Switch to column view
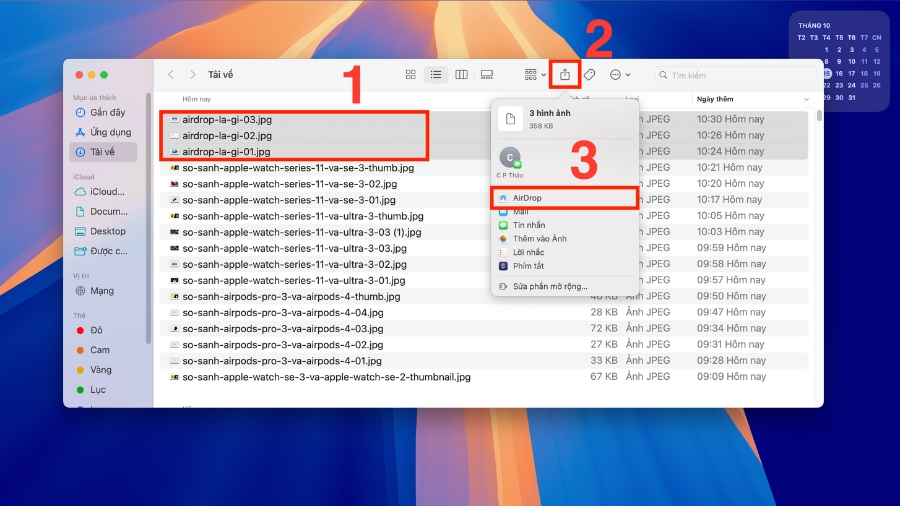Screen dimensions: 900x506 pyautogui.click(x=461, y=75)
